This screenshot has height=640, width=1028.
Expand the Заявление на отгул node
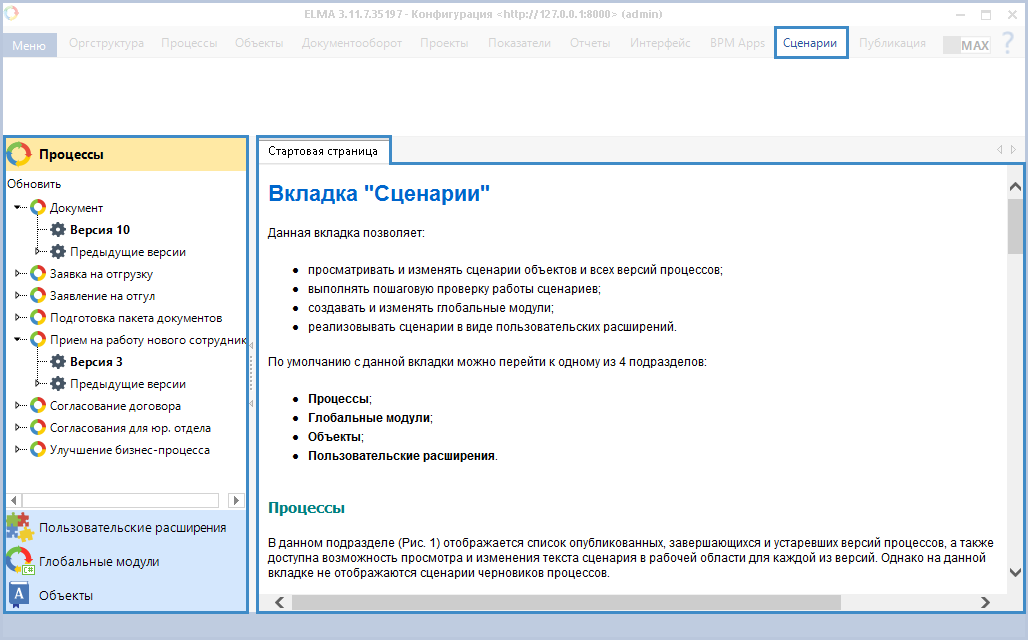[x=19, y=296]
